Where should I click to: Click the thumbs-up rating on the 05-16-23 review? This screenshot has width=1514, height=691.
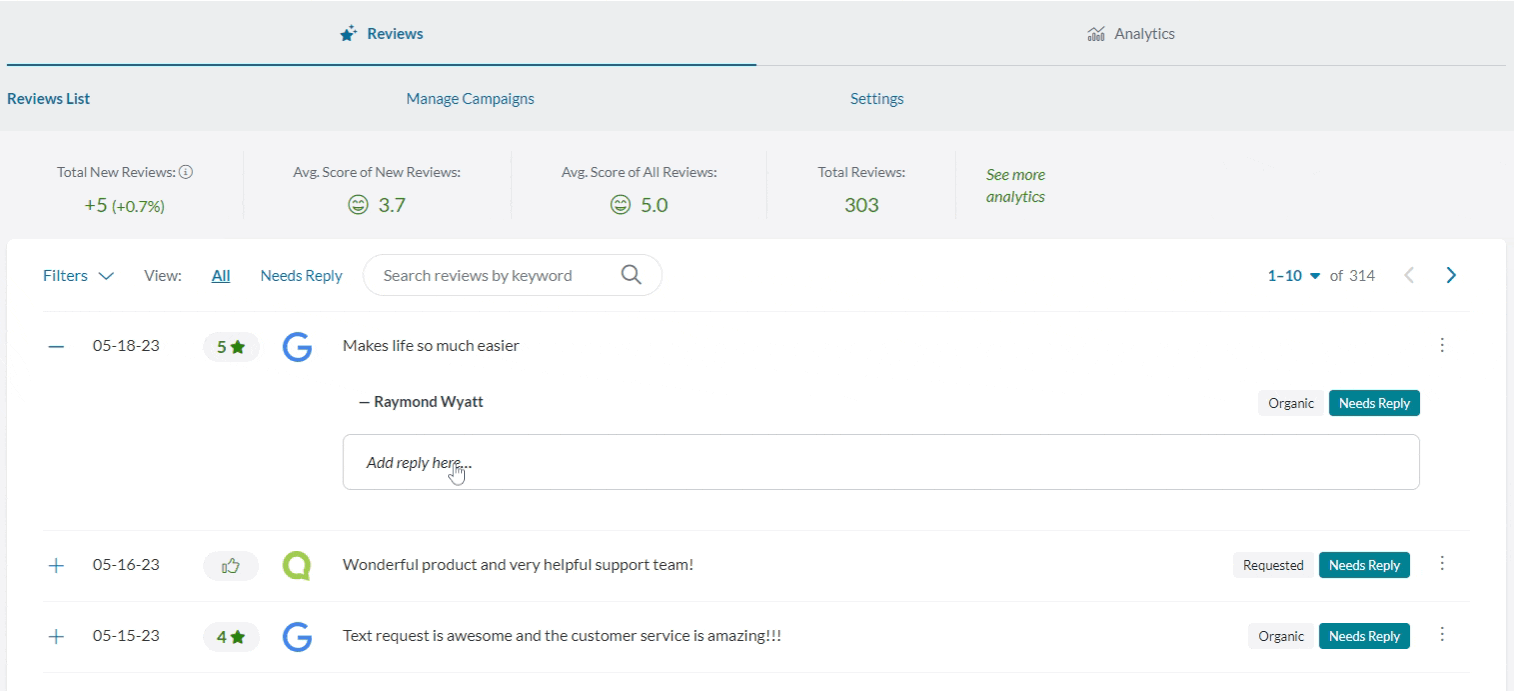231,566
